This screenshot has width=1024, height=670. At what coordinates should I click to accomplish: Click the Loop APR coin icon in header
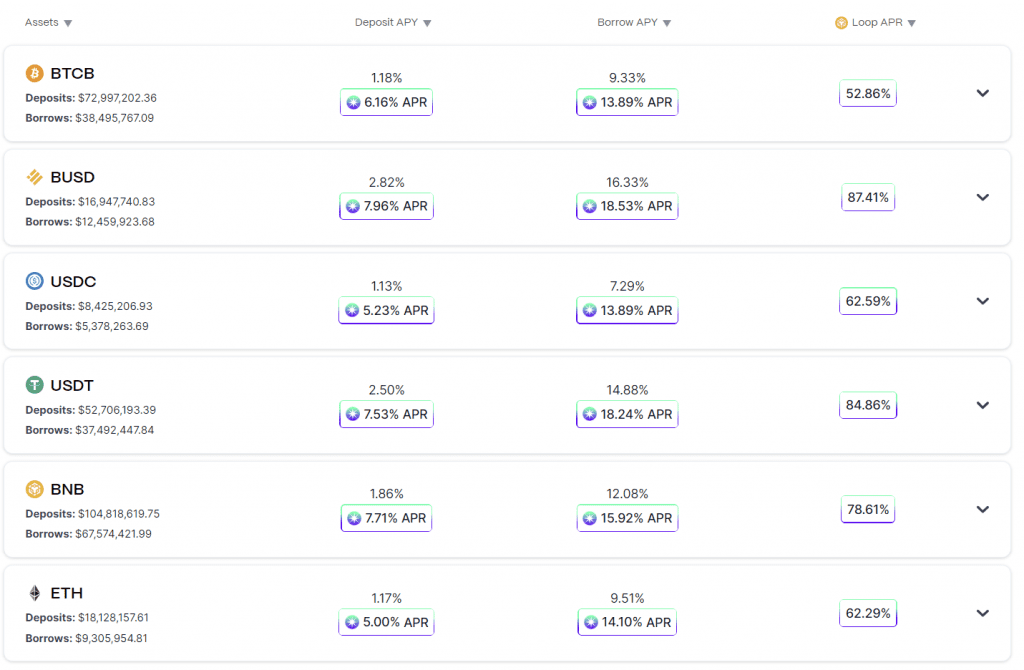tap(841, 23)
